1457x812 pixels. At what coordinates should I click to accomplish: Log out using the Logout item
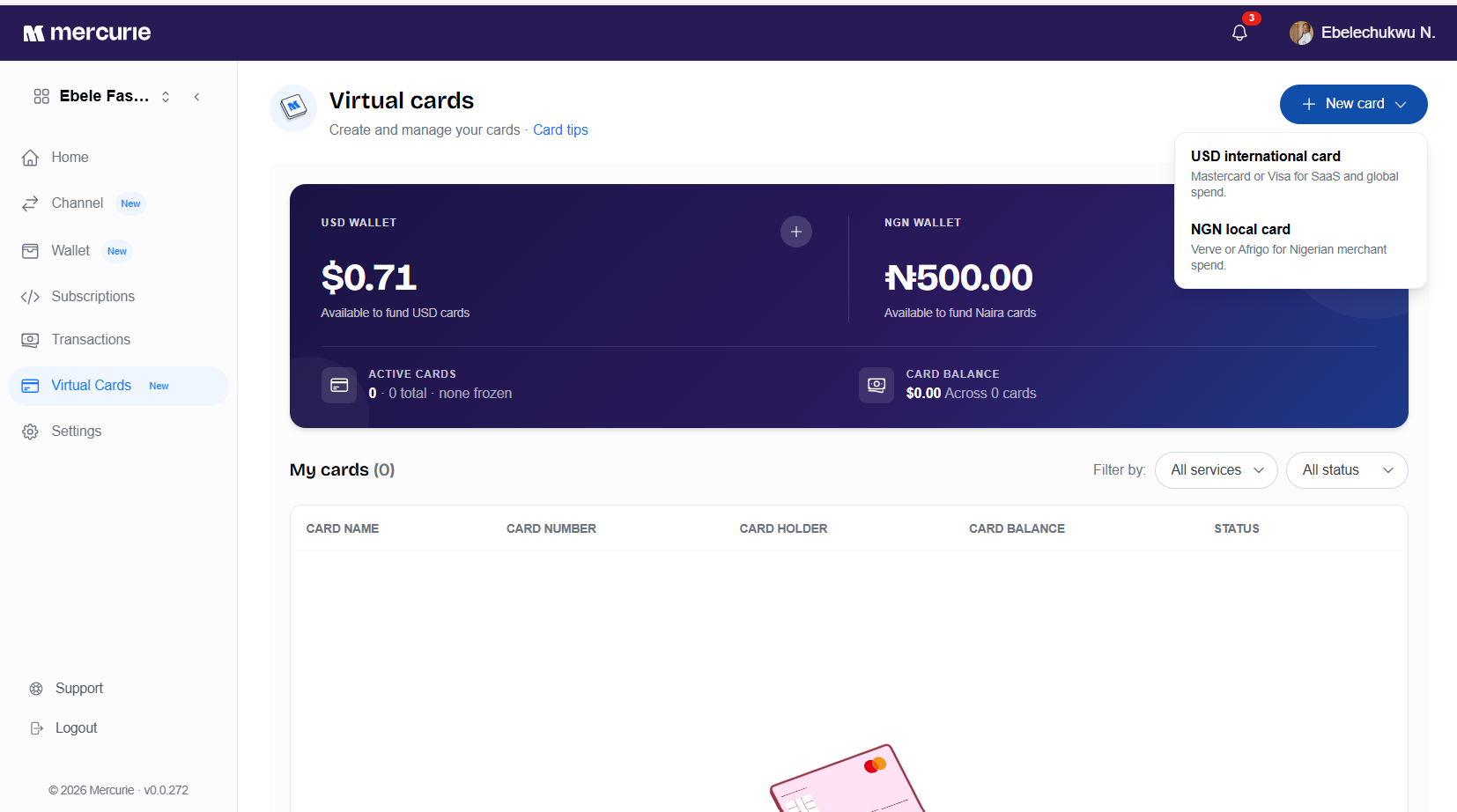(63, 728)
